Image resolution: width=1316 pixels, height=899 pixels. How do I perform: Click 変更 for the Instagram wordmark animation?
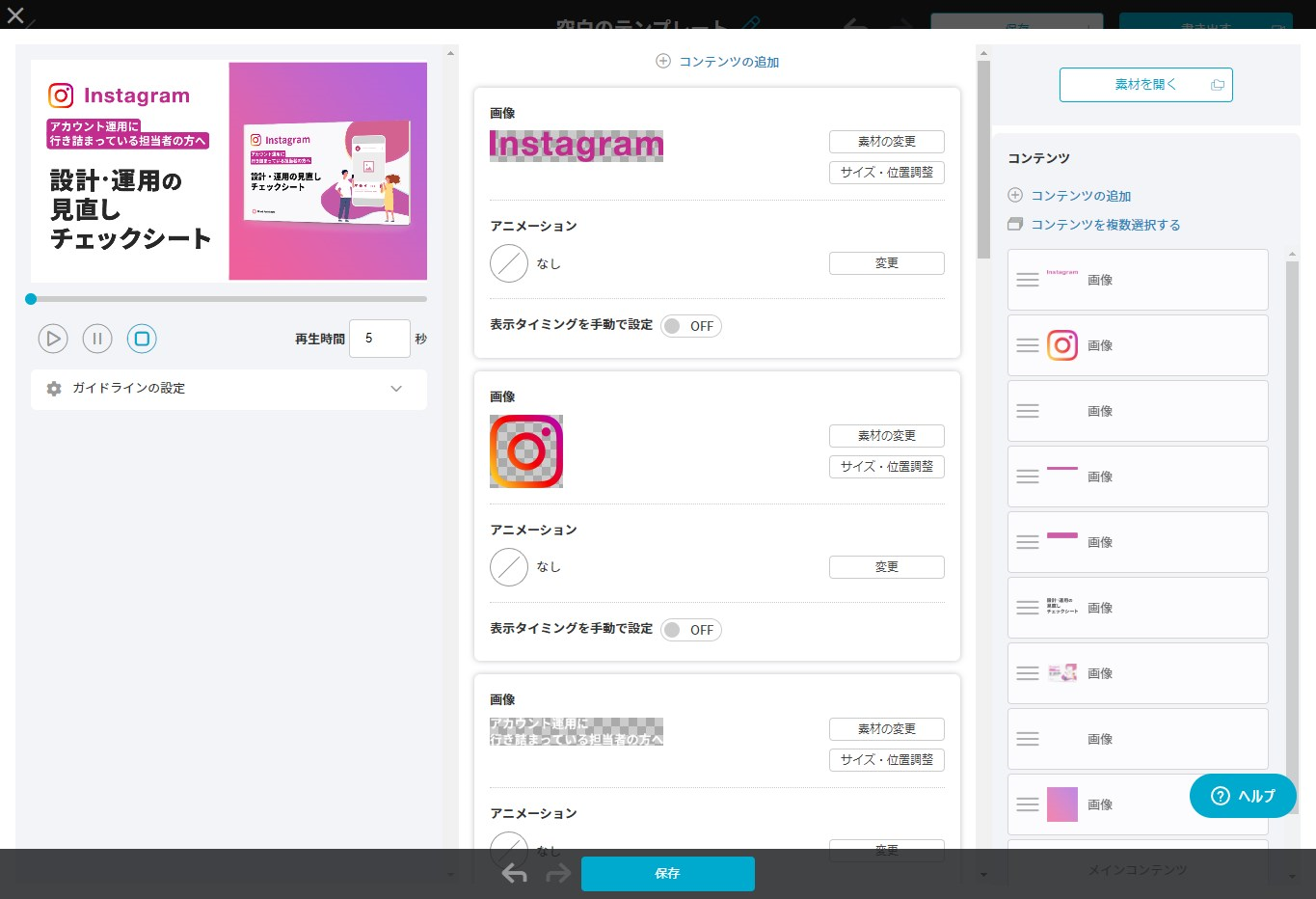tap(886, 263)
